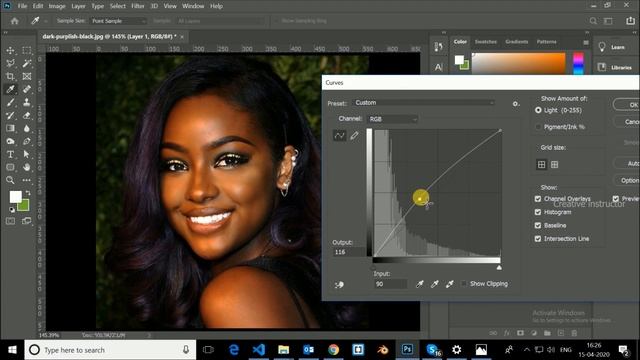Select the Frame tool

coord(27,76)
